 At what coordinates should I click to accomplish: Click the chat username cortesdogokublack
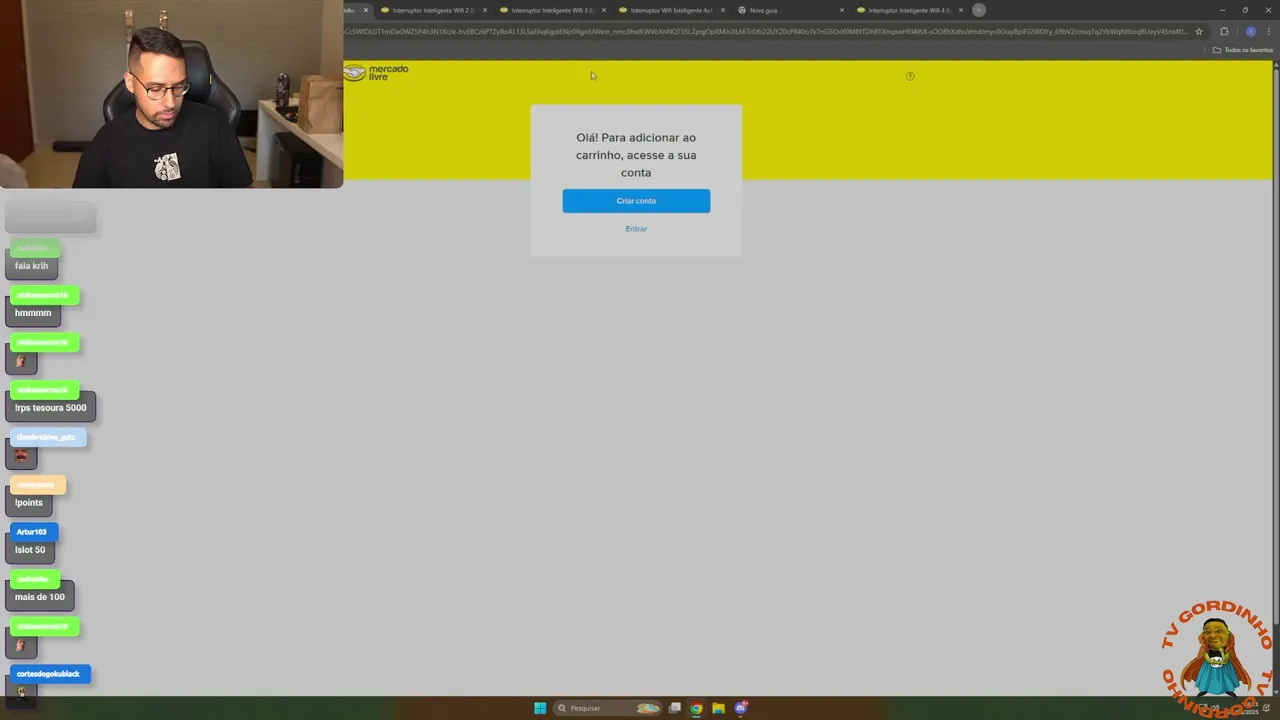48,674
